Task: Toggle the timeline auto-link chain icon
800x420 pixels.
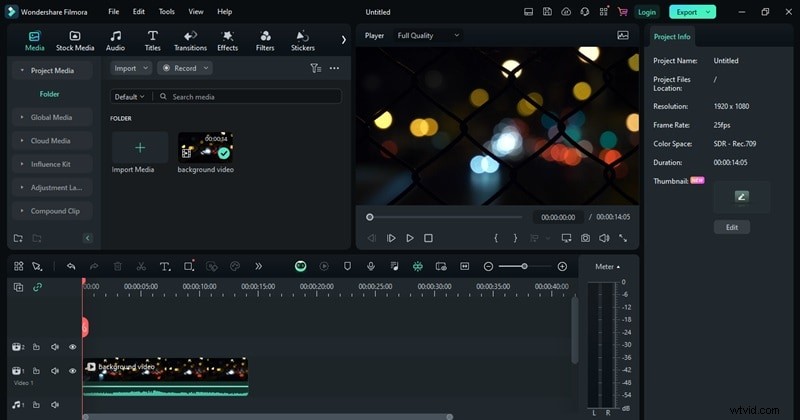Action: pyautogui.click(x=38, y=287)
